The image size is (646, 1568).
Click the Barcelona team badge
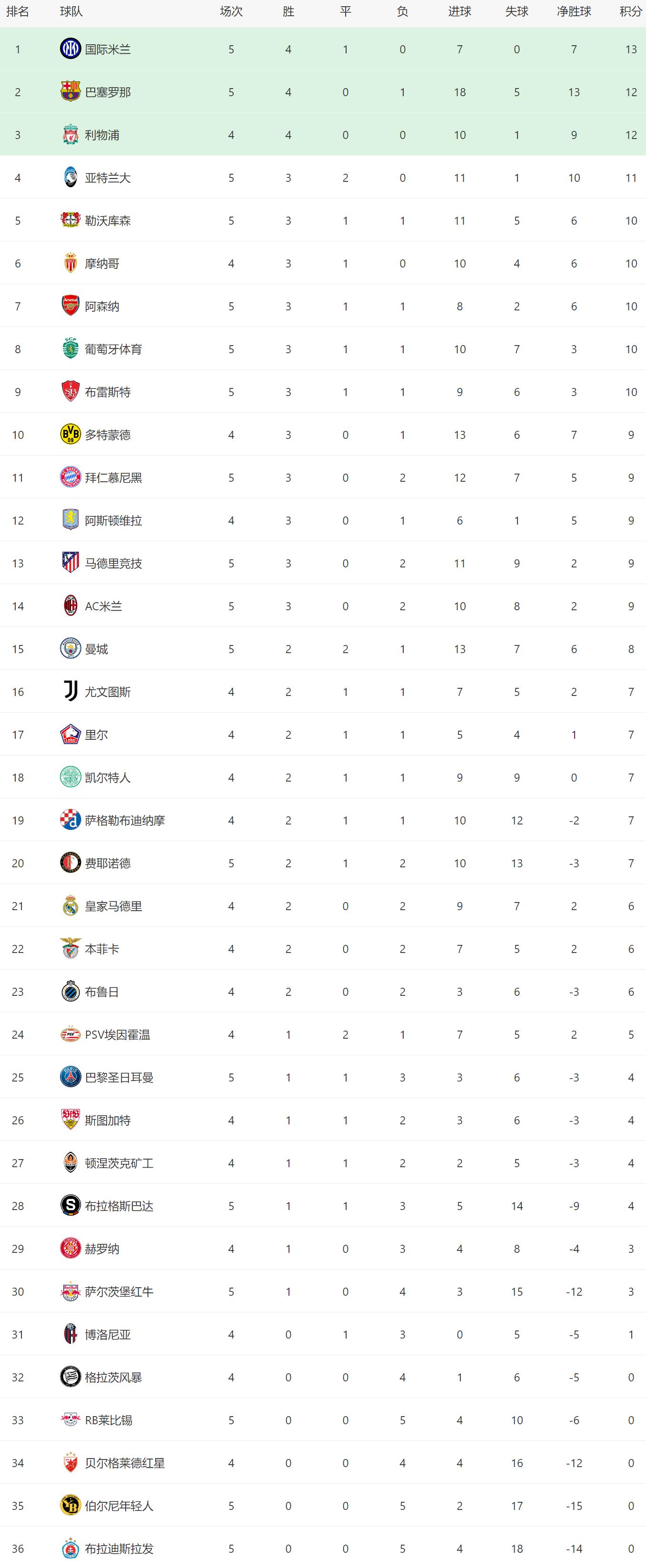(x=70, y=91)
